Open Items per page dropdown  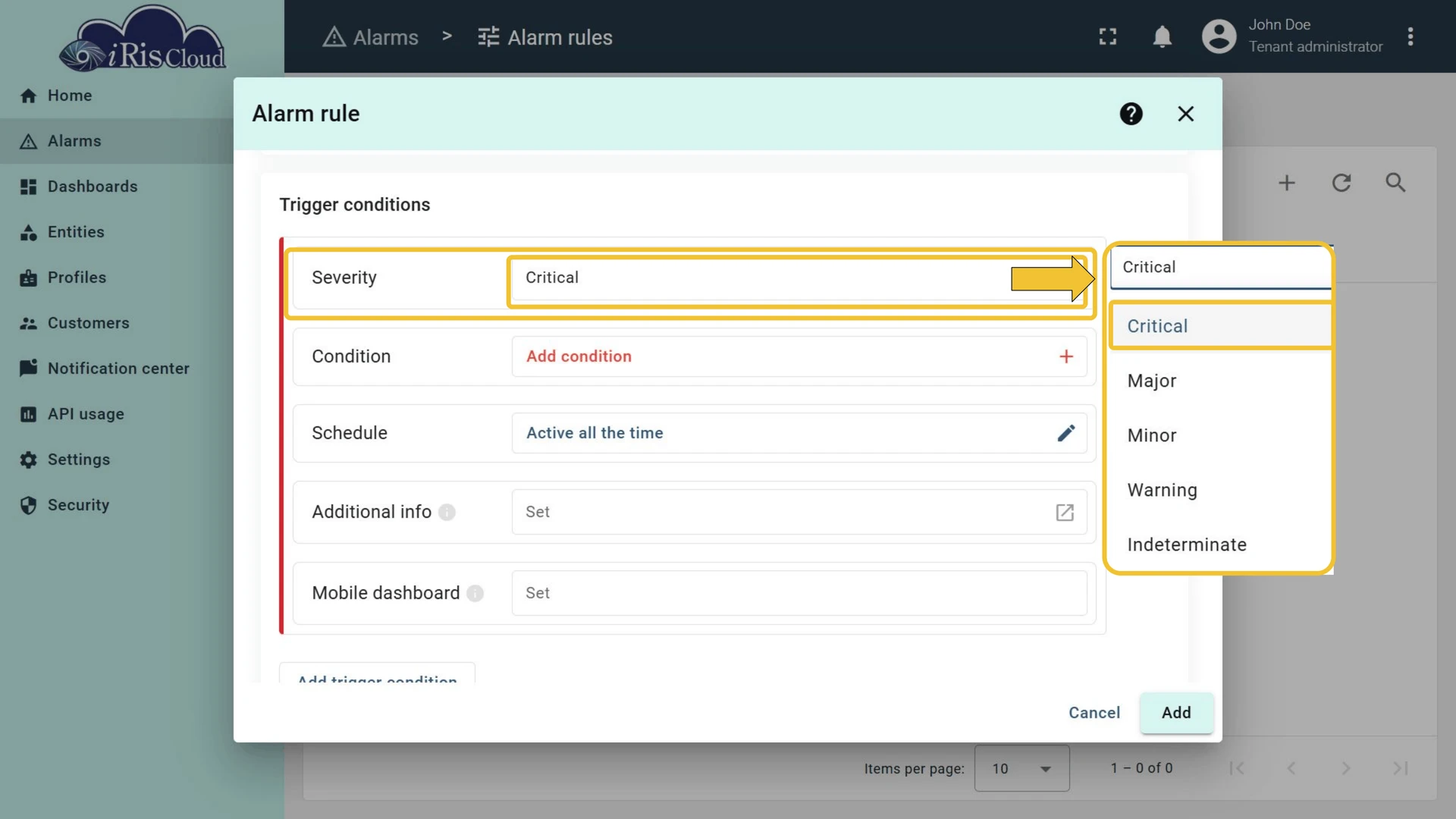(x=1021, y=768)
